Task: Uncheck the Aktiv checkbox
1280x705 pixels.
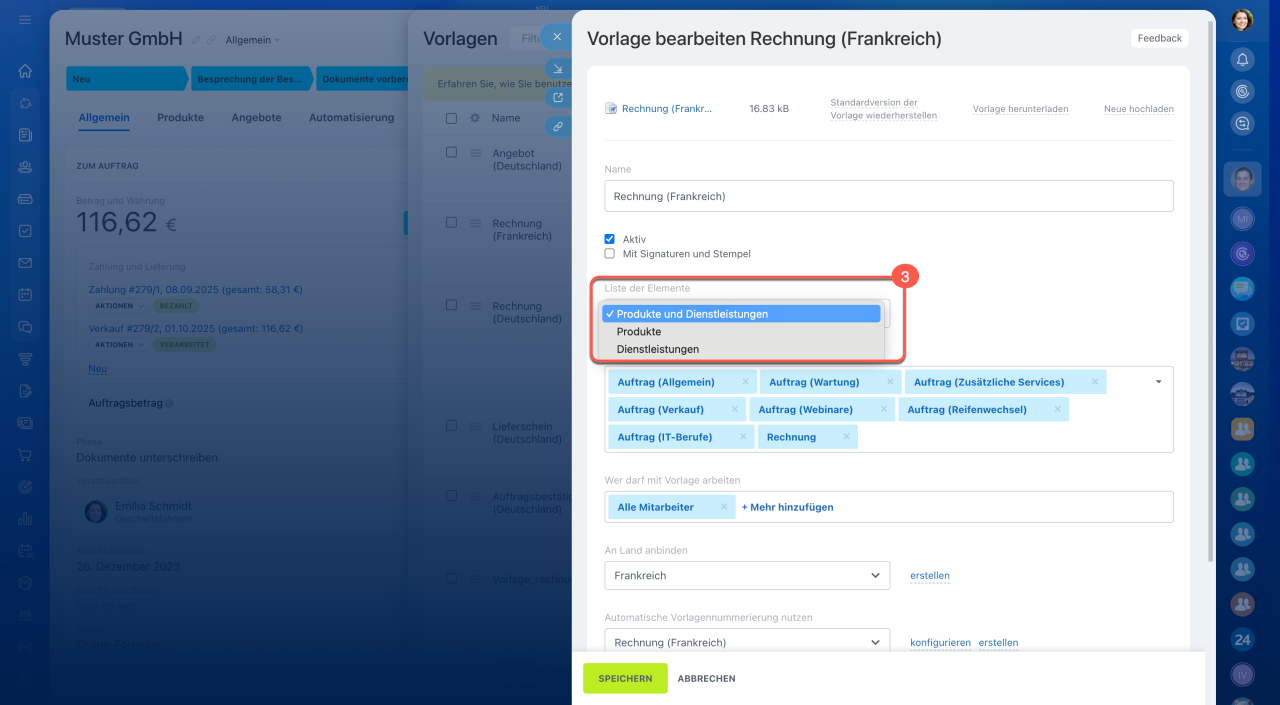Action: click(610, 239)
